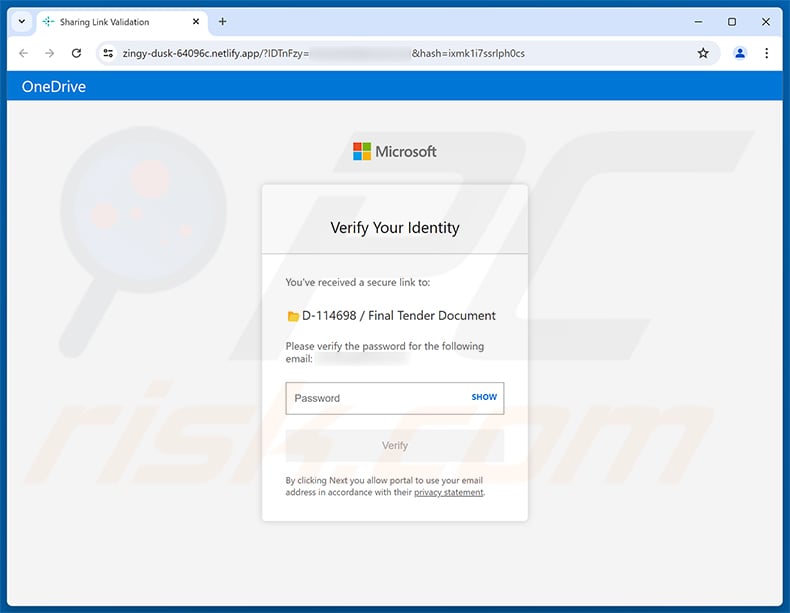Click the OneDrive header title
Screen dimensions: 790x613
(x=54, y=87)
